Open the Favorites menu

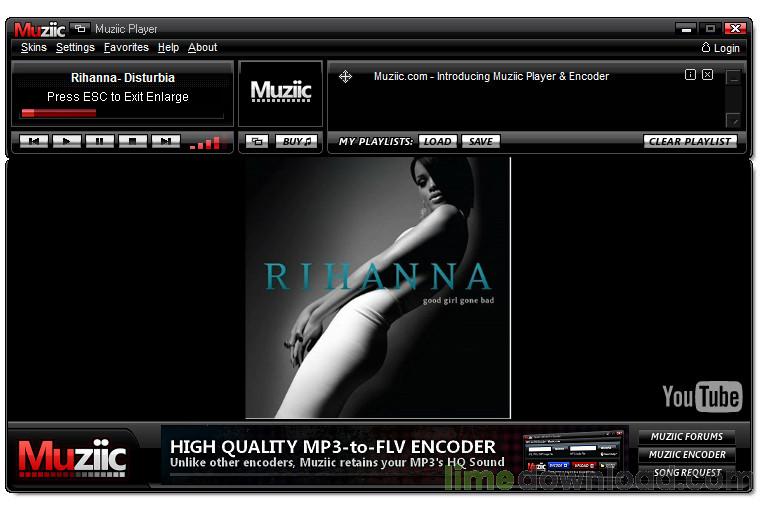coord(126,48)
